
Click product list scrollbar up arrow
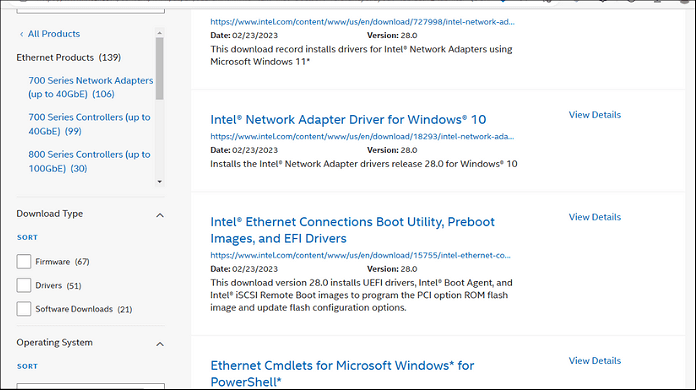point(160,33)
